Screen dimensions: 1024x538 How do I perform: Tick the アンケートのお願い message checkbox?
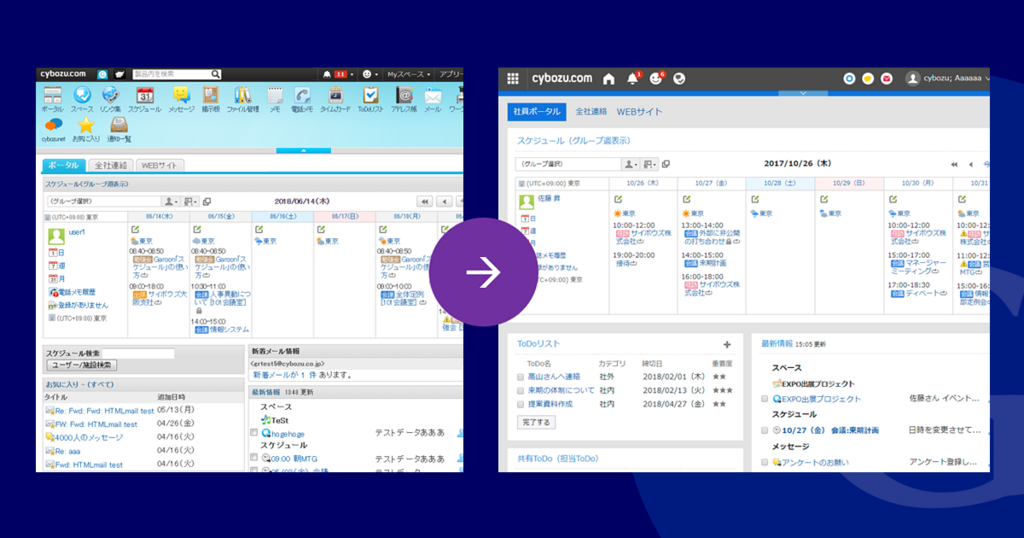(765, 462)
